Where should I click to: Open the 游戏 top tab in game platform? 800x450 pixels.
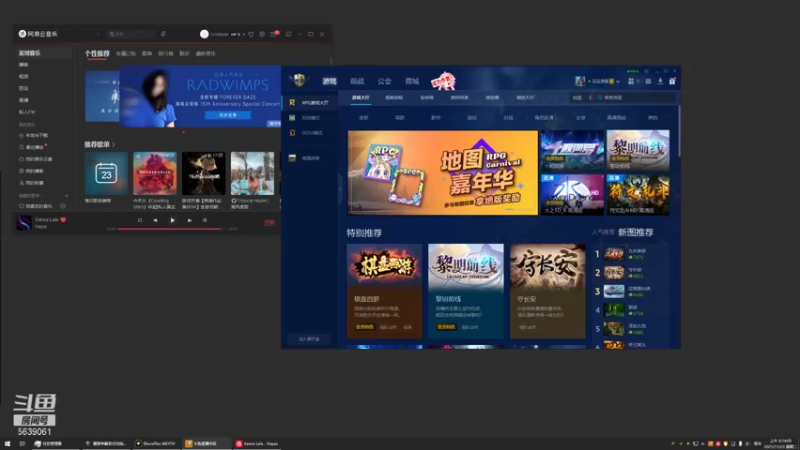(330, 81)
